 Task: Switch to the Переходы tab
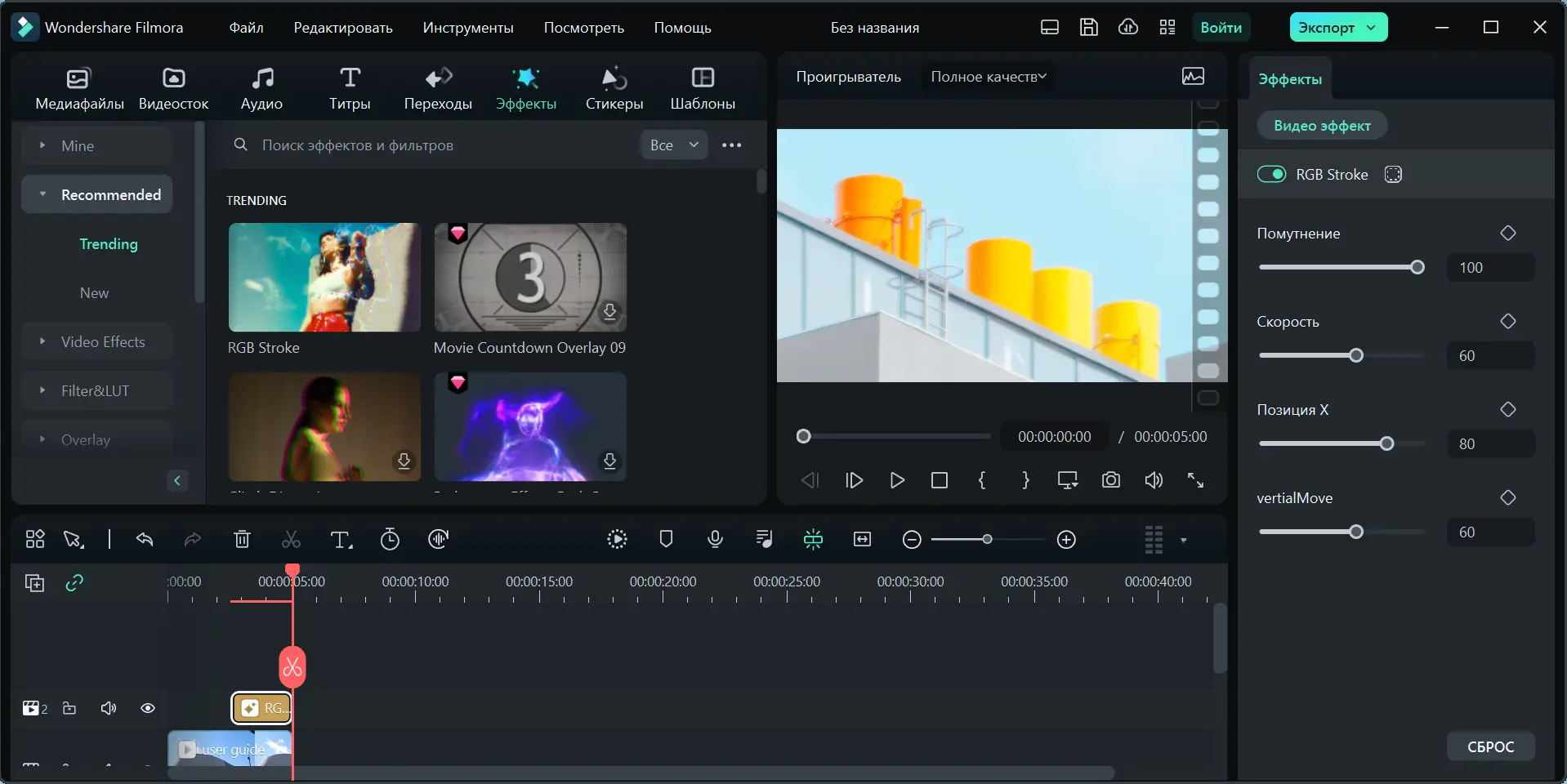[x=438, y=87]
